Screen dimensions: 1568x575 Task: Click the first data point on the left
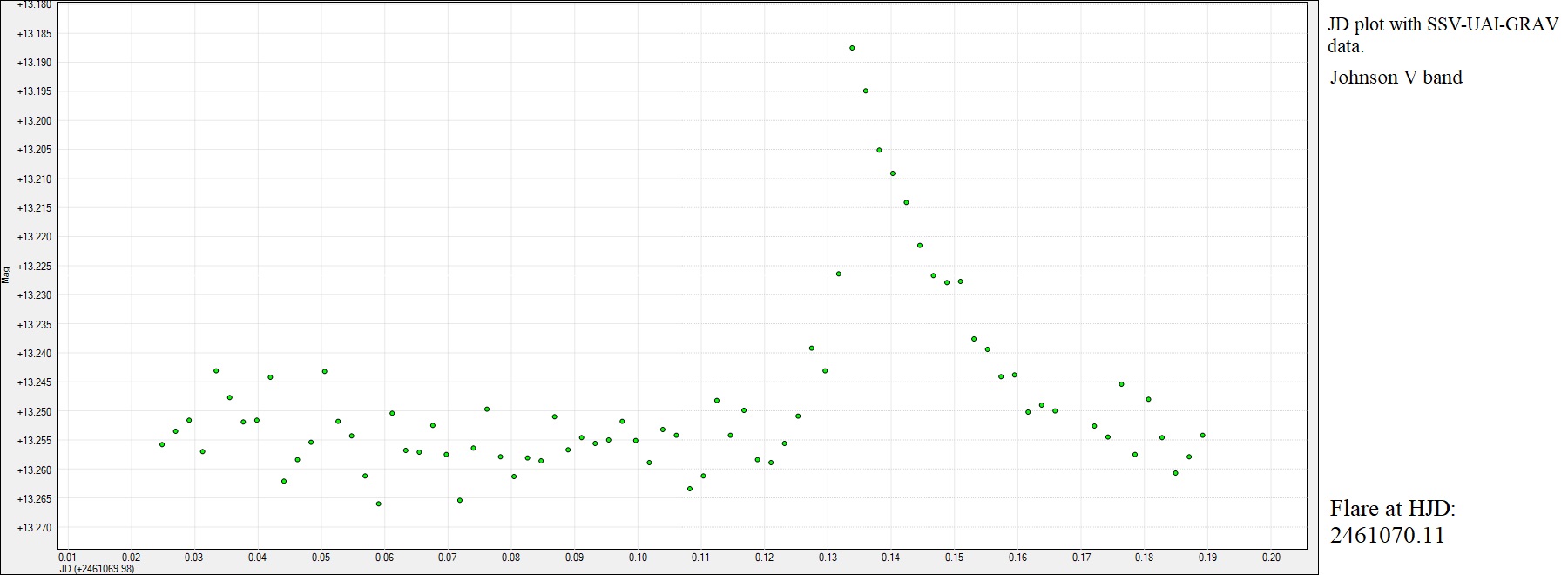[x=162, y=444]
